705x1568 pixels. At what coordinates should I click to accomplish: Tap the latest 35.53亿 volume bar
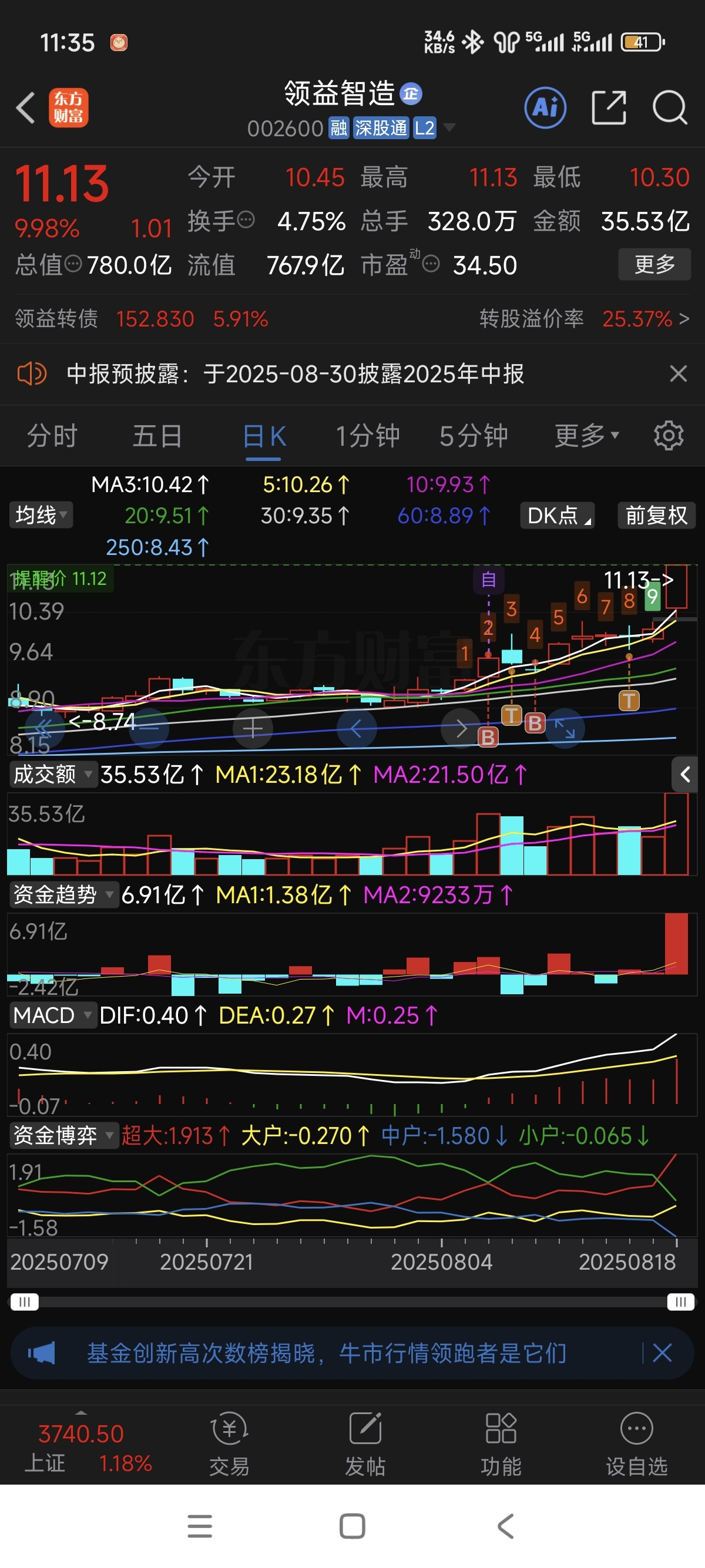coord(676,833)
